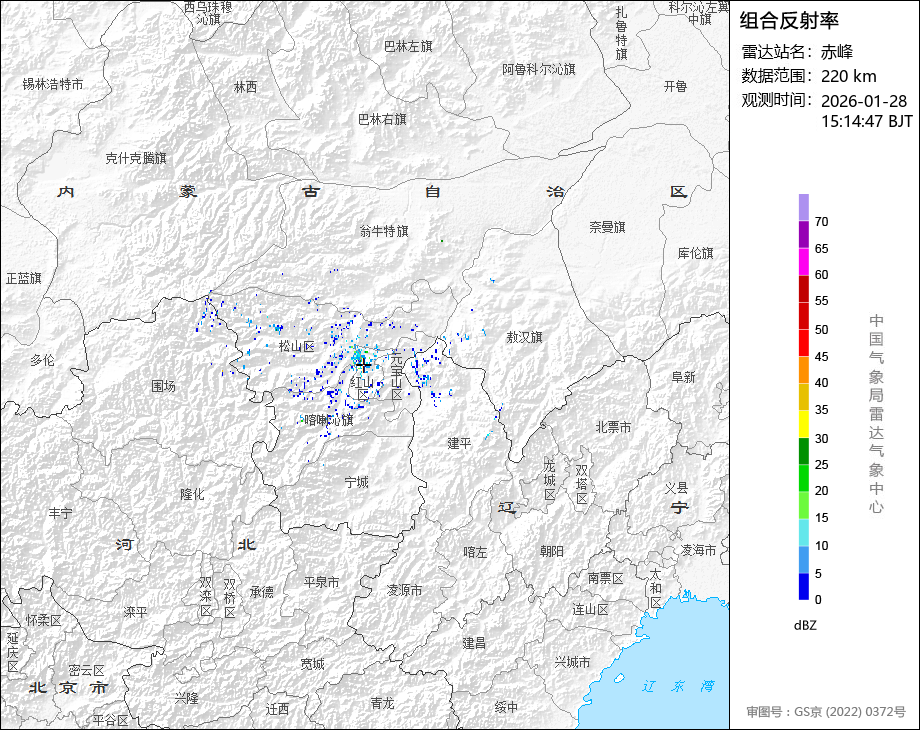The height and width of the screenshot is (730, 920).
Task: Click the 绥中 map label
Action: [506, 707]
